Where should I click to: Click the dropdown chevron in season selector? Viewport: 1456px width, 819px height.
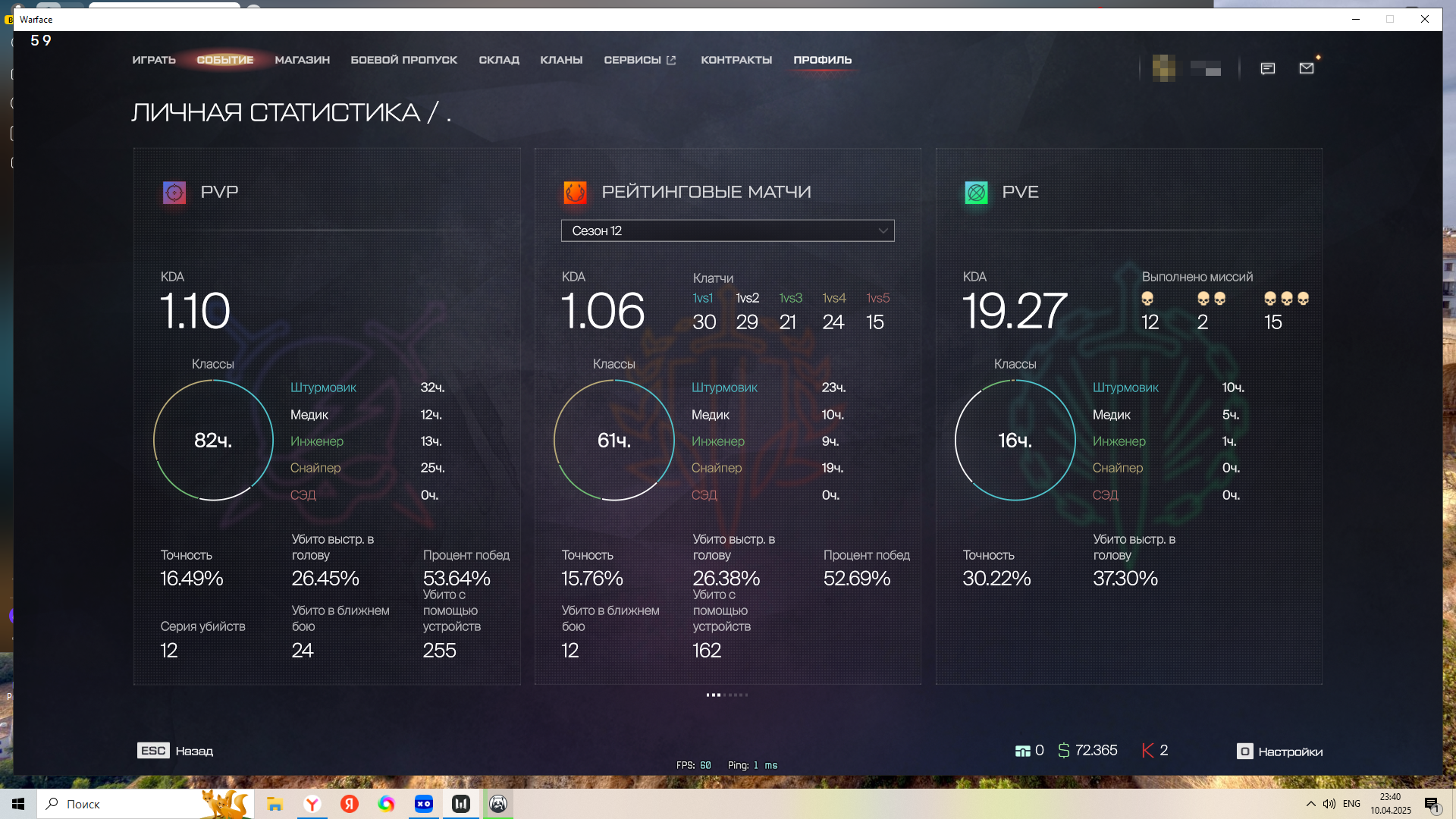click(883, 231)
